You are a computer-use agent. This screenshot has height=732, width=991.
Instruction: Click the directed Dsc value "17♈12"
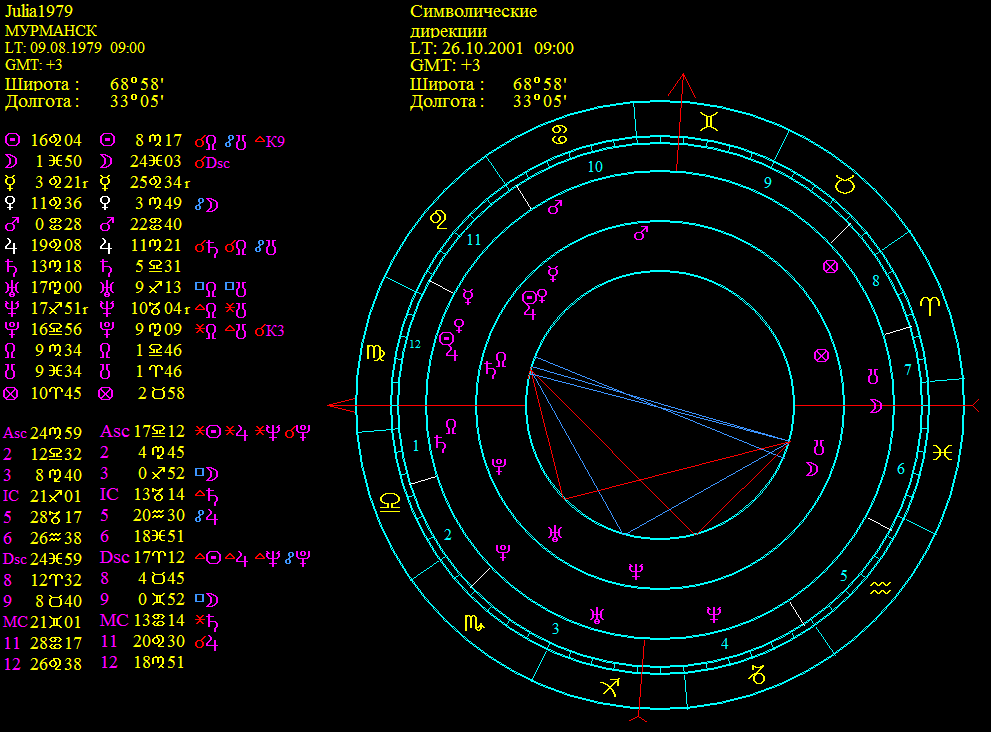pyautogui.click(x=158, y=558)
